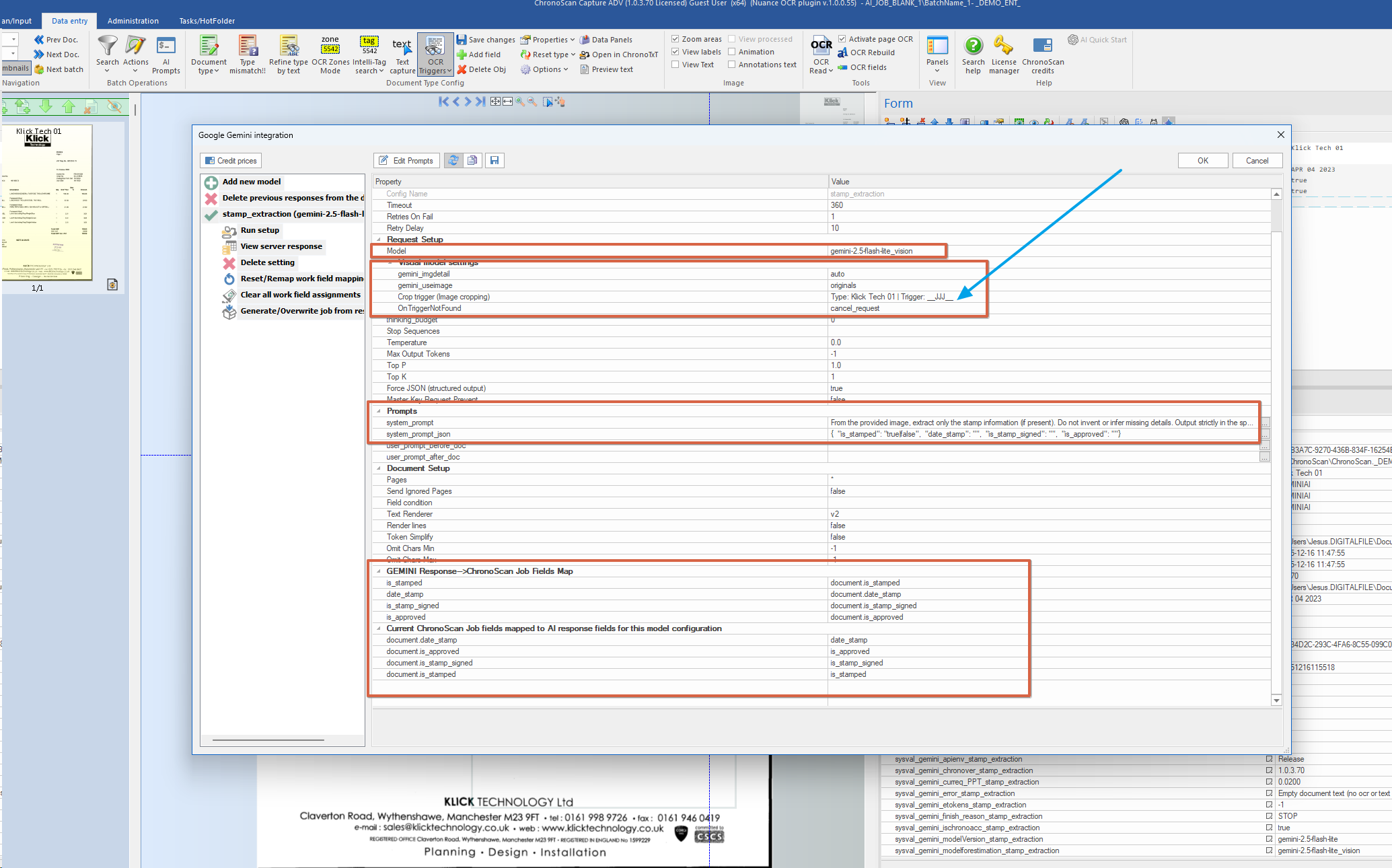Toggle the Zoom areas checkbox
This screenshot has width=1392, height=868.
[x=675, y=39]
